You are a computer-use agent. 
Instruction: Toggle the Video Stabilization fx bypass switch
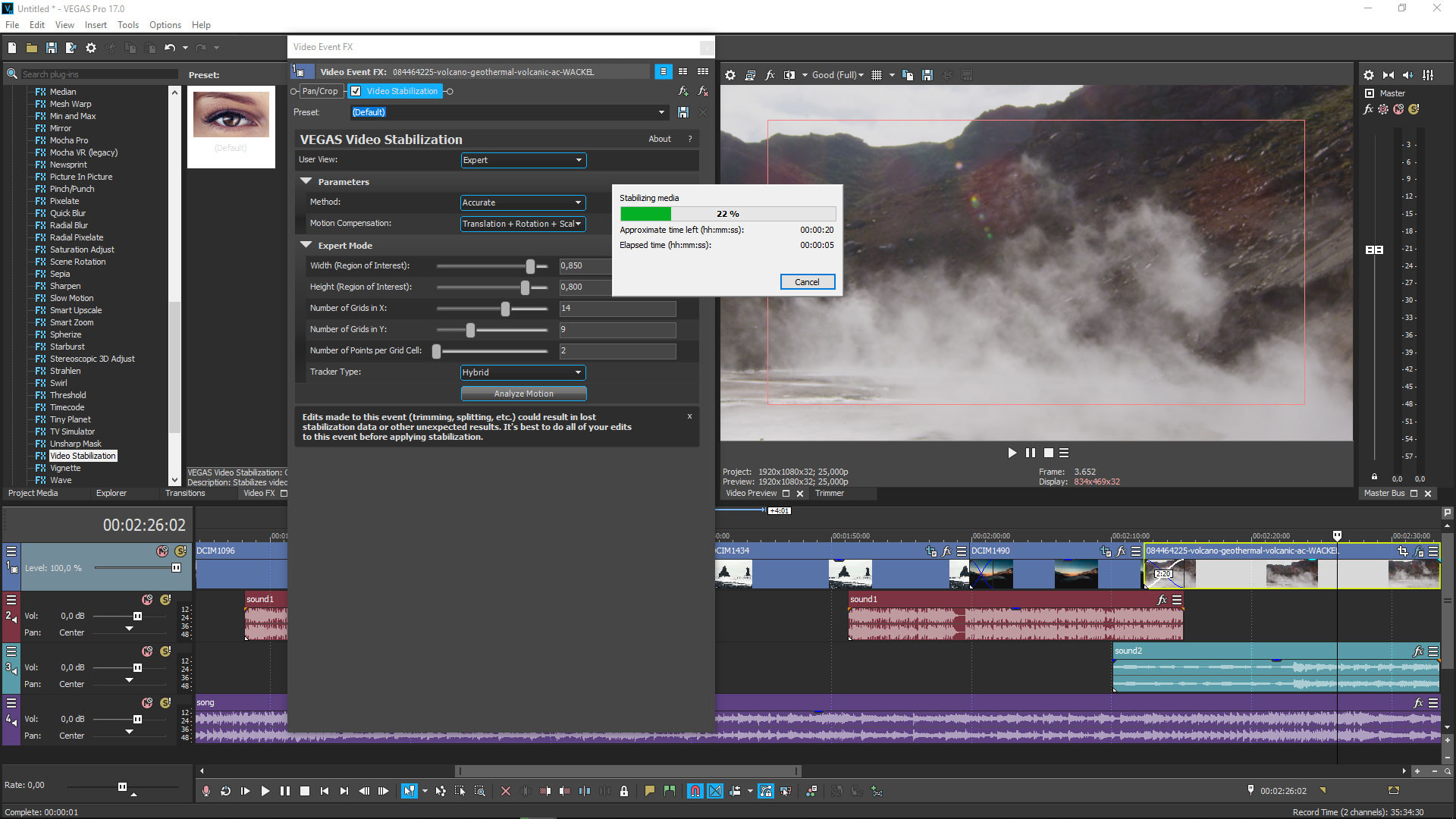pyautogui.click(x=356, y=91)
